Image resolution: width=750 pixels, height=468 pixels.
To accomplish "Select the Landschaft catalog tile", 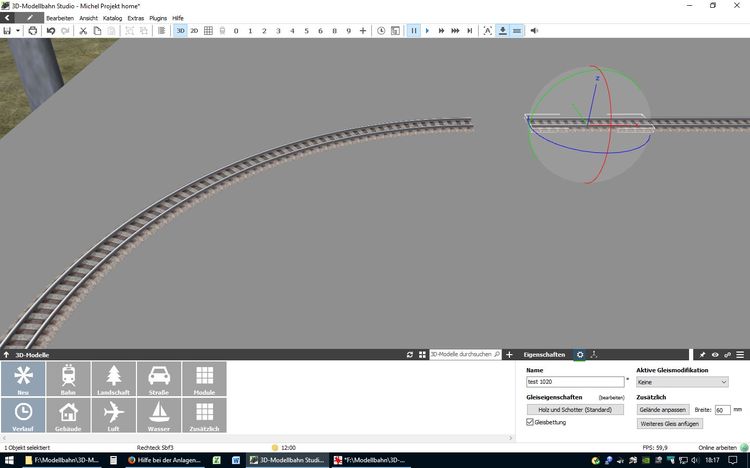I will pos(113,379).
